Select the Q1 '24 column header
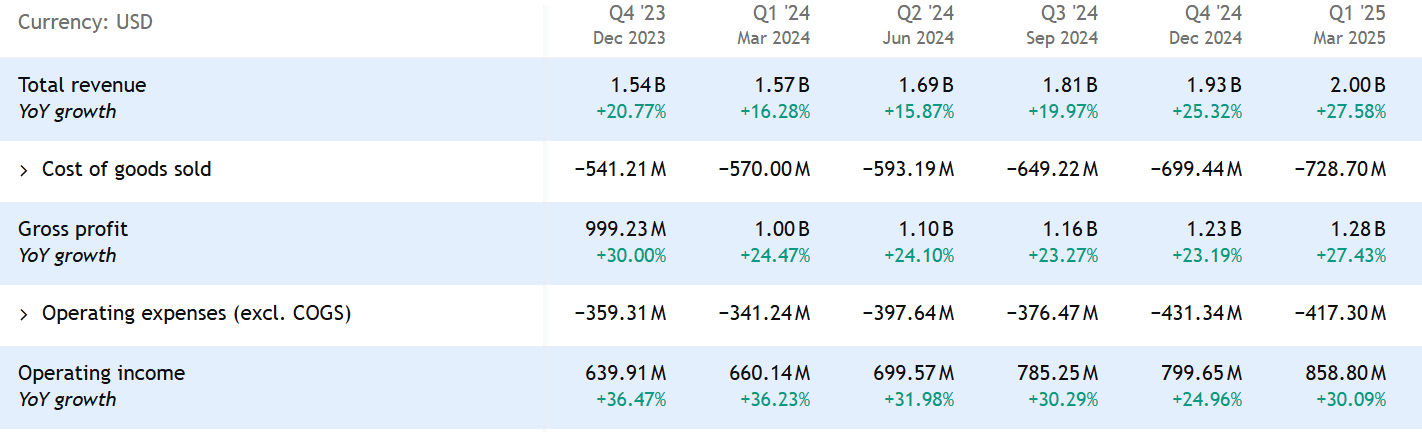 coord(774,25)
